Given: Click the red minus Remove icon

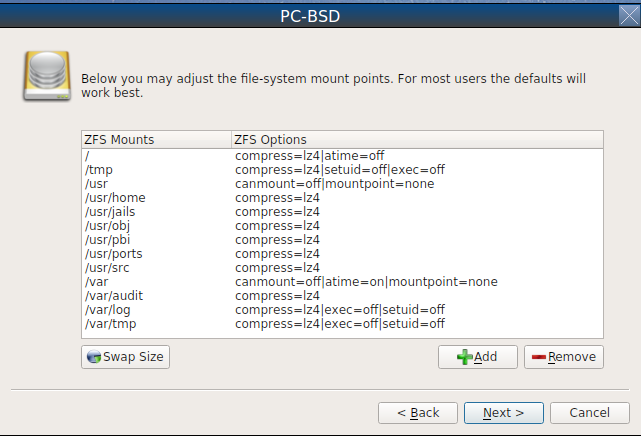Looking at the screenshot, I should pyautogui.click(x=539, y=357).
